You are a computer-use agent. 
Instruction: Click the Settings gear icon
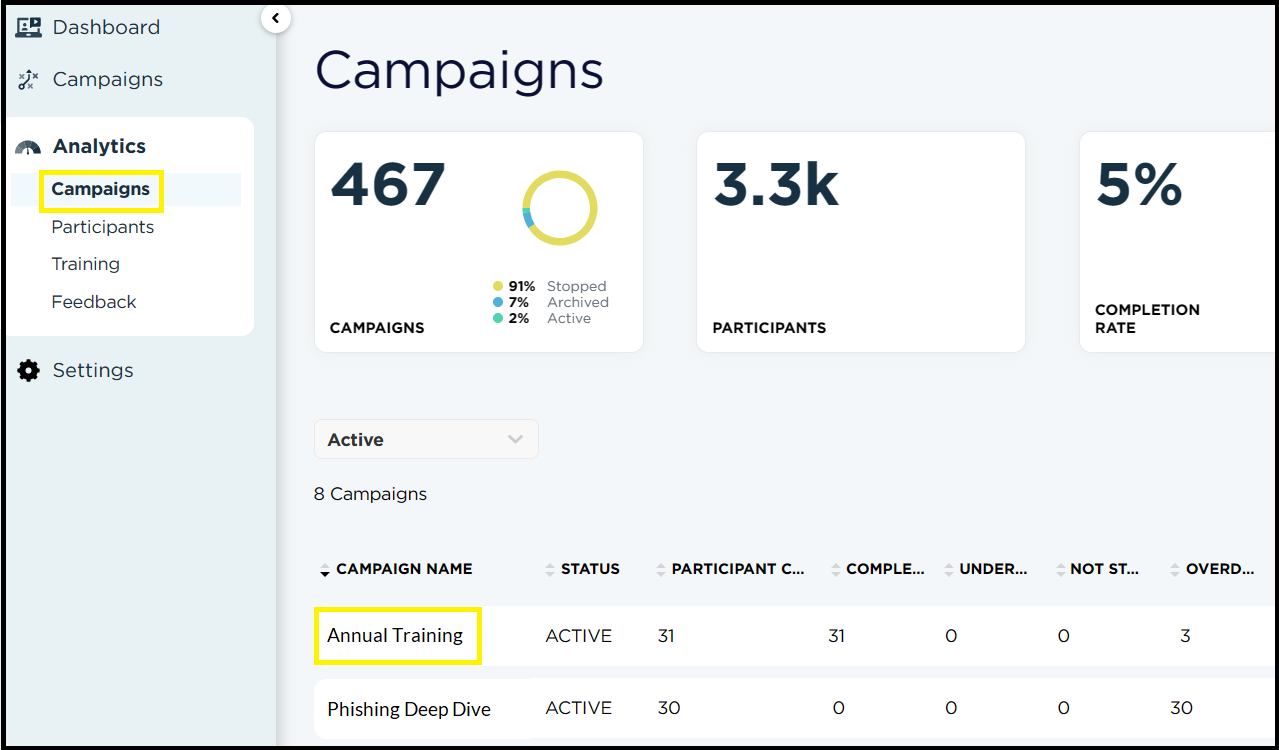28,371
